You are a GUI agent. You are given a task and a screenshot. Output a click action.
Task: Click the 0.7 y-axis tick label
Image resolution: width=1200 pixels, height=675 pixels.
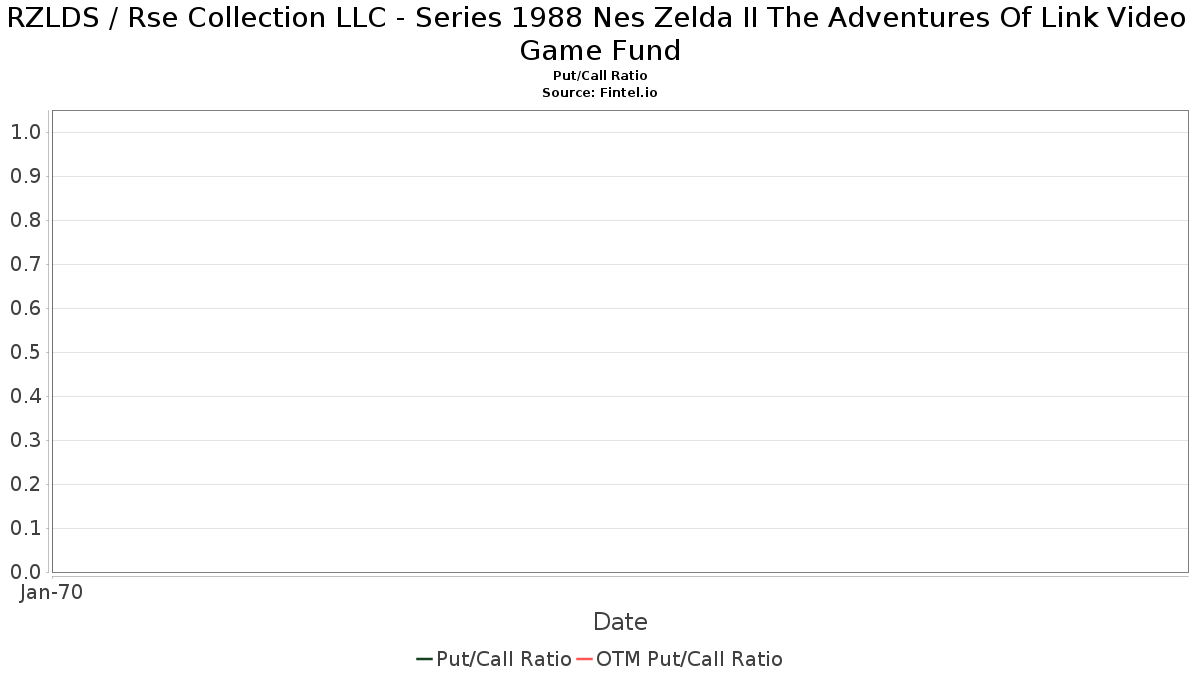click(x=25, y=264)
